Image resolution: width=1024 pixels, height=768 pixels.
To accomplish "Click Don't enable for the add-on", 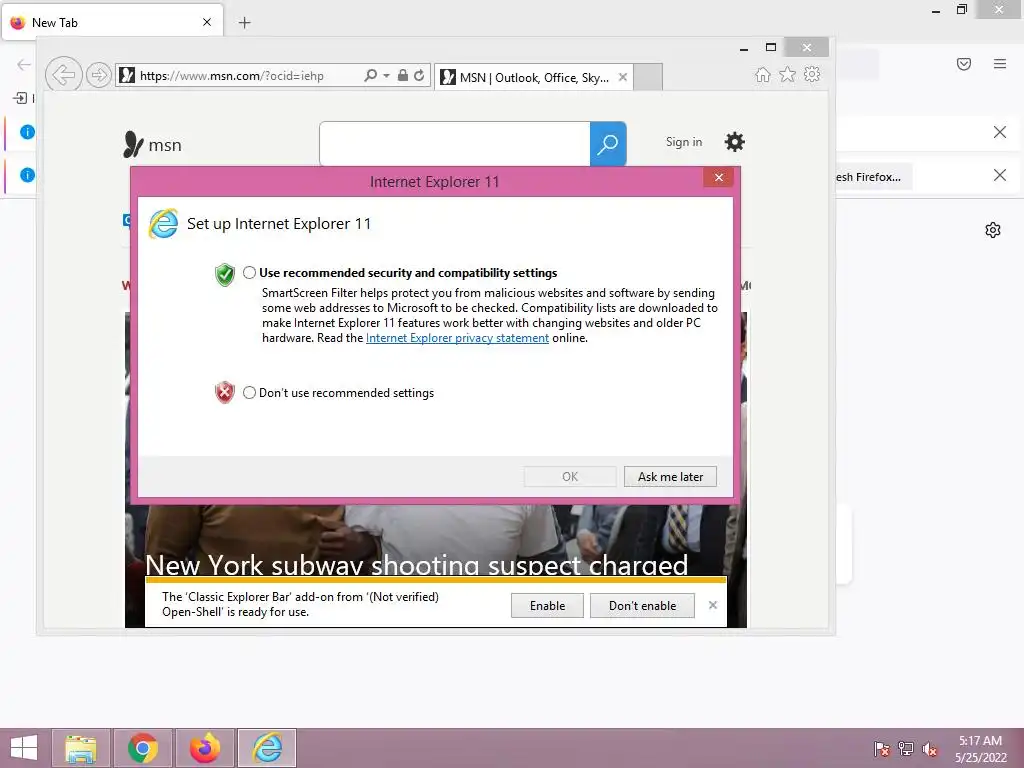I will pos(642,605).
